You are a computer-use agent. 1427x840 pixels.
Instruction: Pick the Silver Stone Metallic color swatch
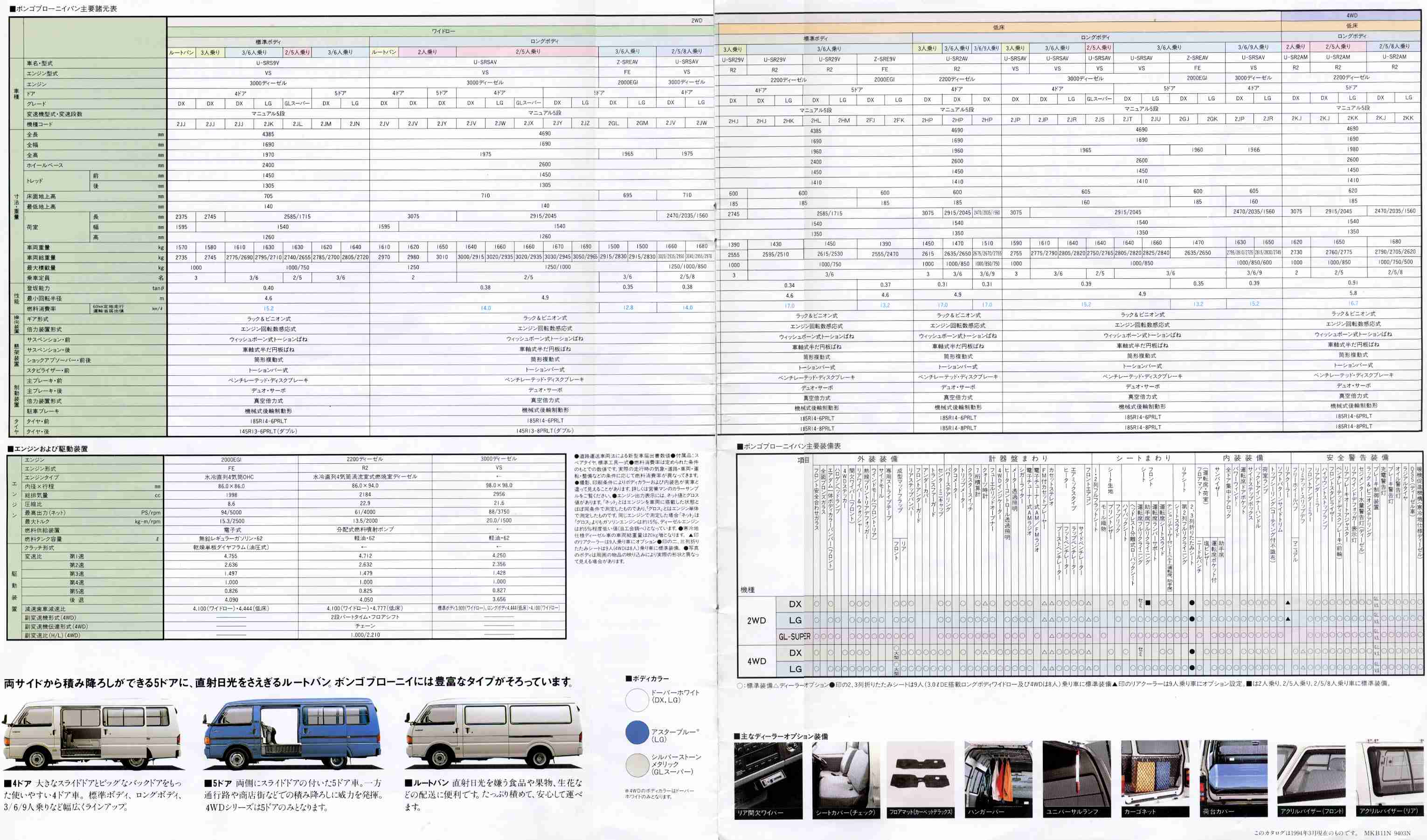637,764
